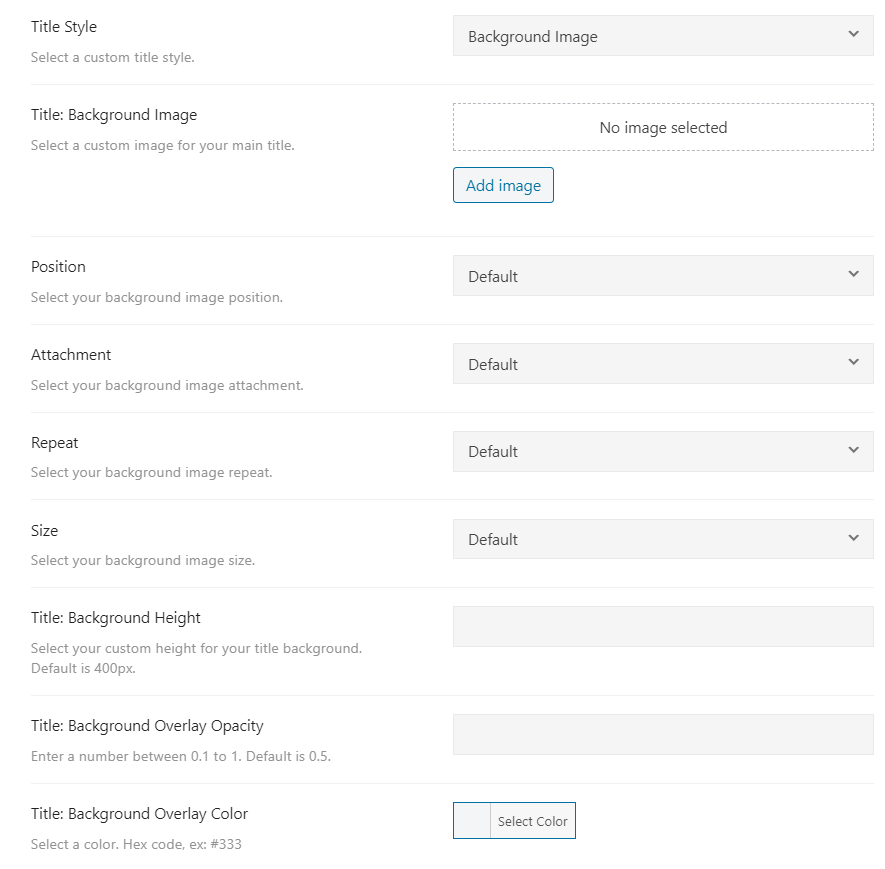Viewport: 885px width, 869px height.
Task: Click the chevron icon in Position select
Action: tap(853, 275)
